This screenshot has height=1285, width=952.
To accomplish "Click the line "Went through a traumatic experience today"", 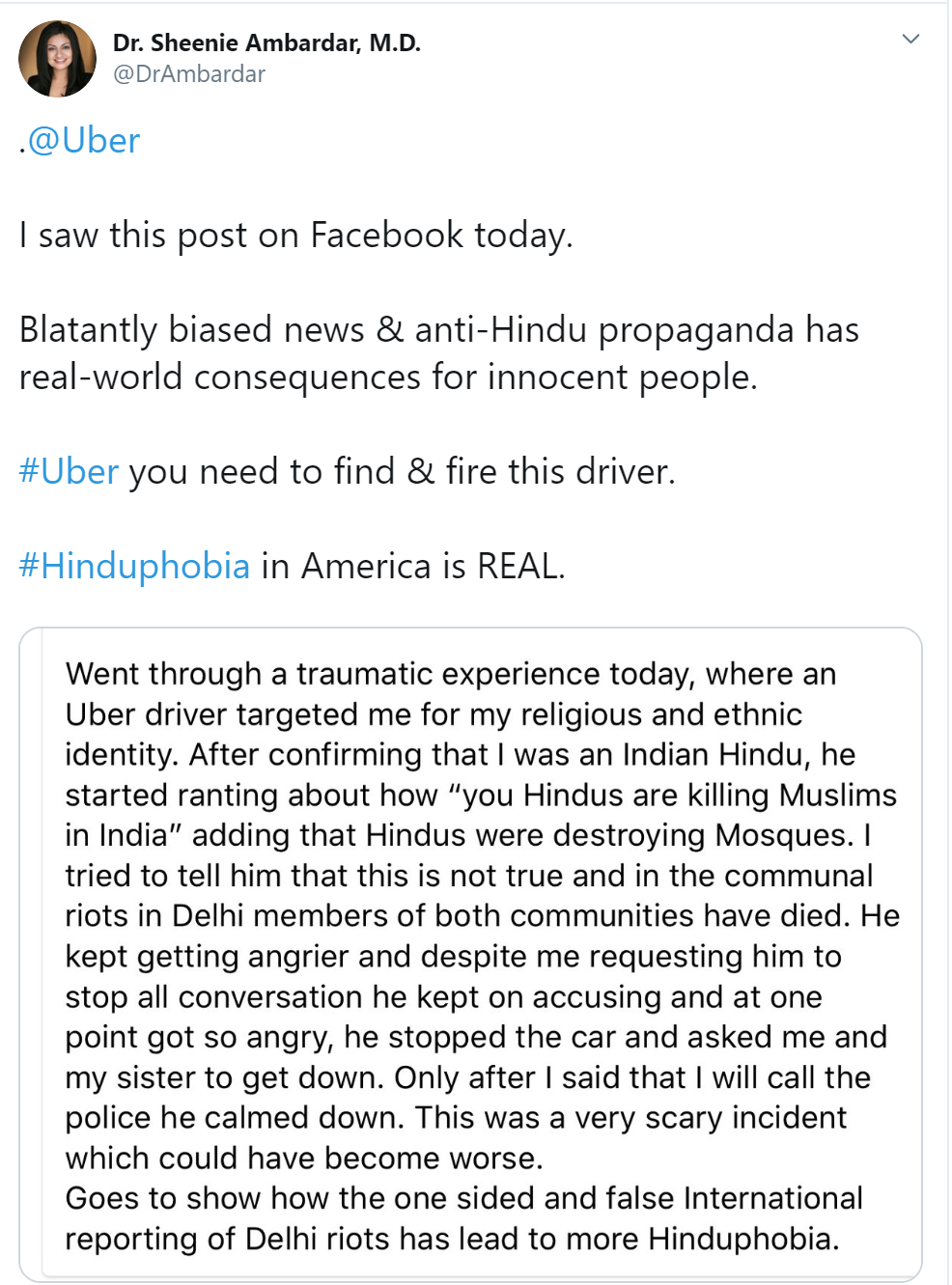I will (450, 674).
